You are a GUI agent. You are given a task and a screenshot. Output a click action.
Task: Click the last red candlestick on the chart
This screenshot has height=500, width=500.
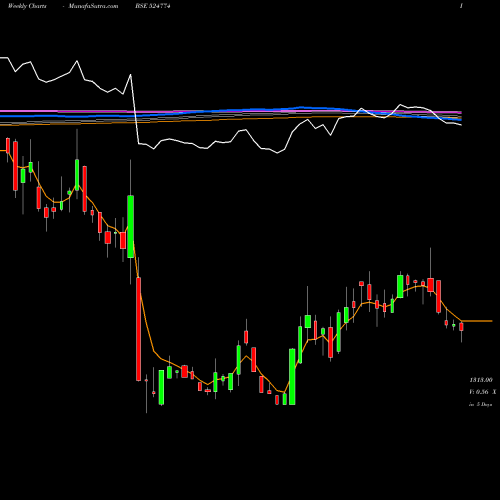point(461,327)
